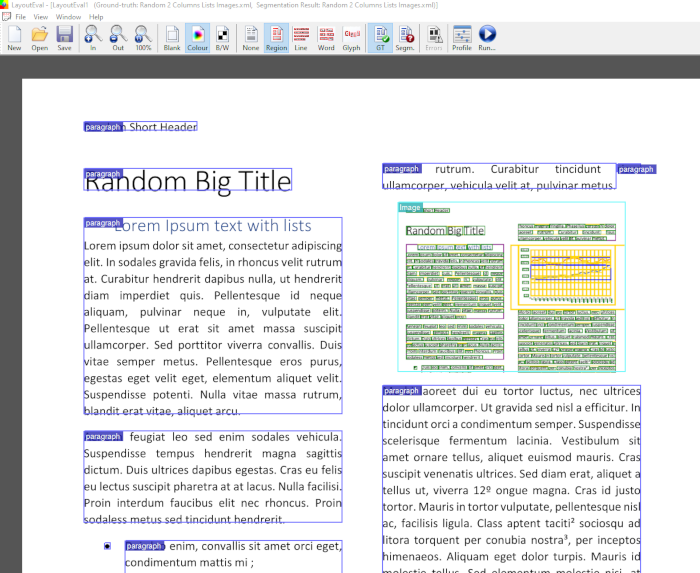Open the Profile settings icon
The width and height of the screenshot is (700, 573).
[x=461, y=38]
